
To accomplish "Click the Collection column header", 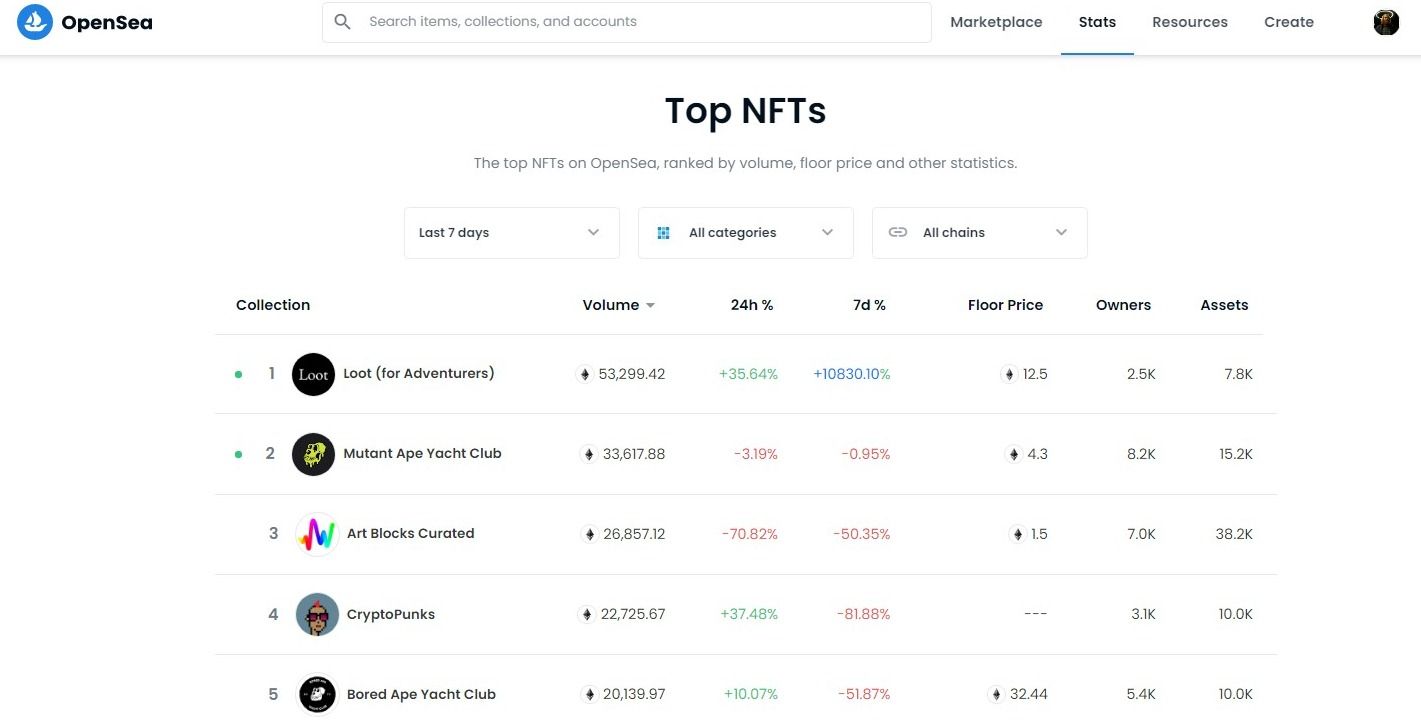I will pyautogui.click(x=273, y=305).
